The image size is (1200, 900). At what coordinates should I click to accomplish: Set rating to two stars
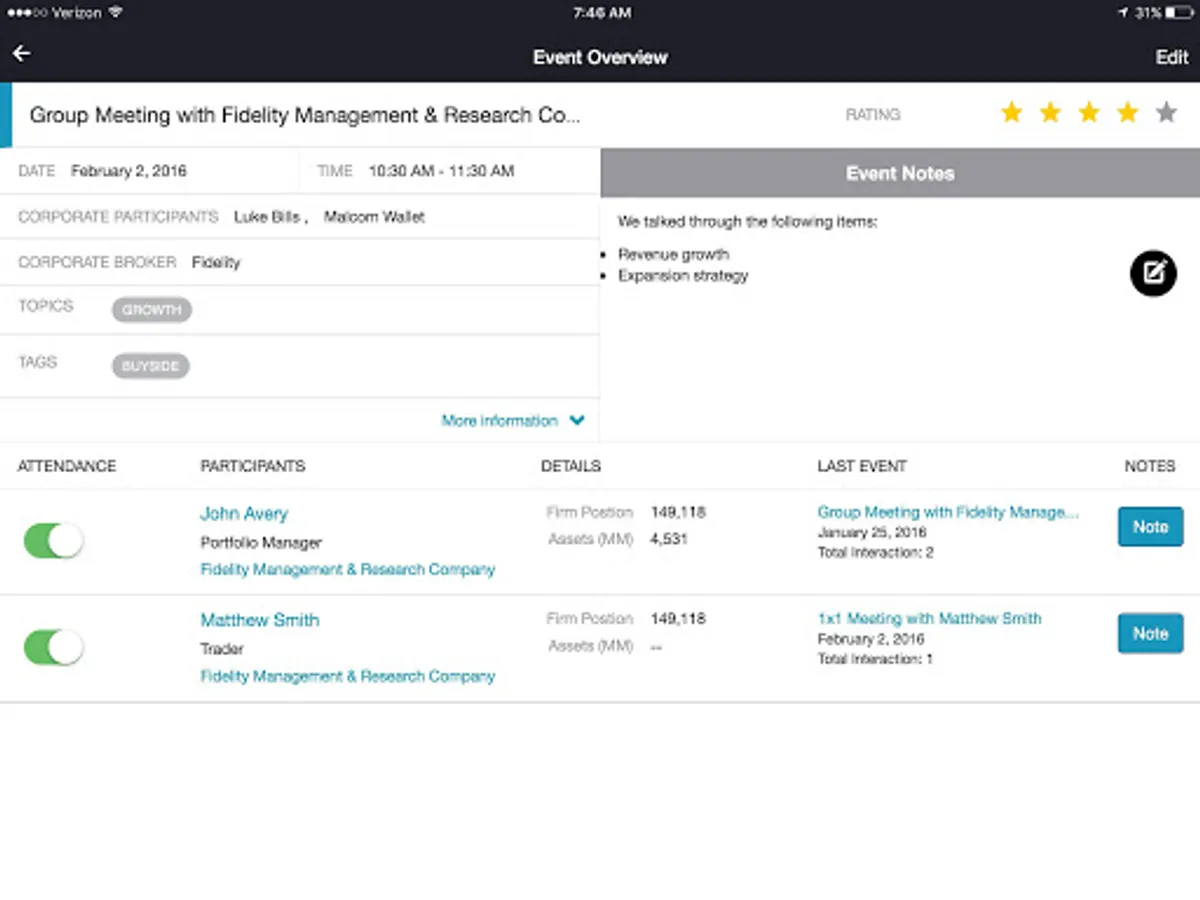click(x=1050, y=112)
